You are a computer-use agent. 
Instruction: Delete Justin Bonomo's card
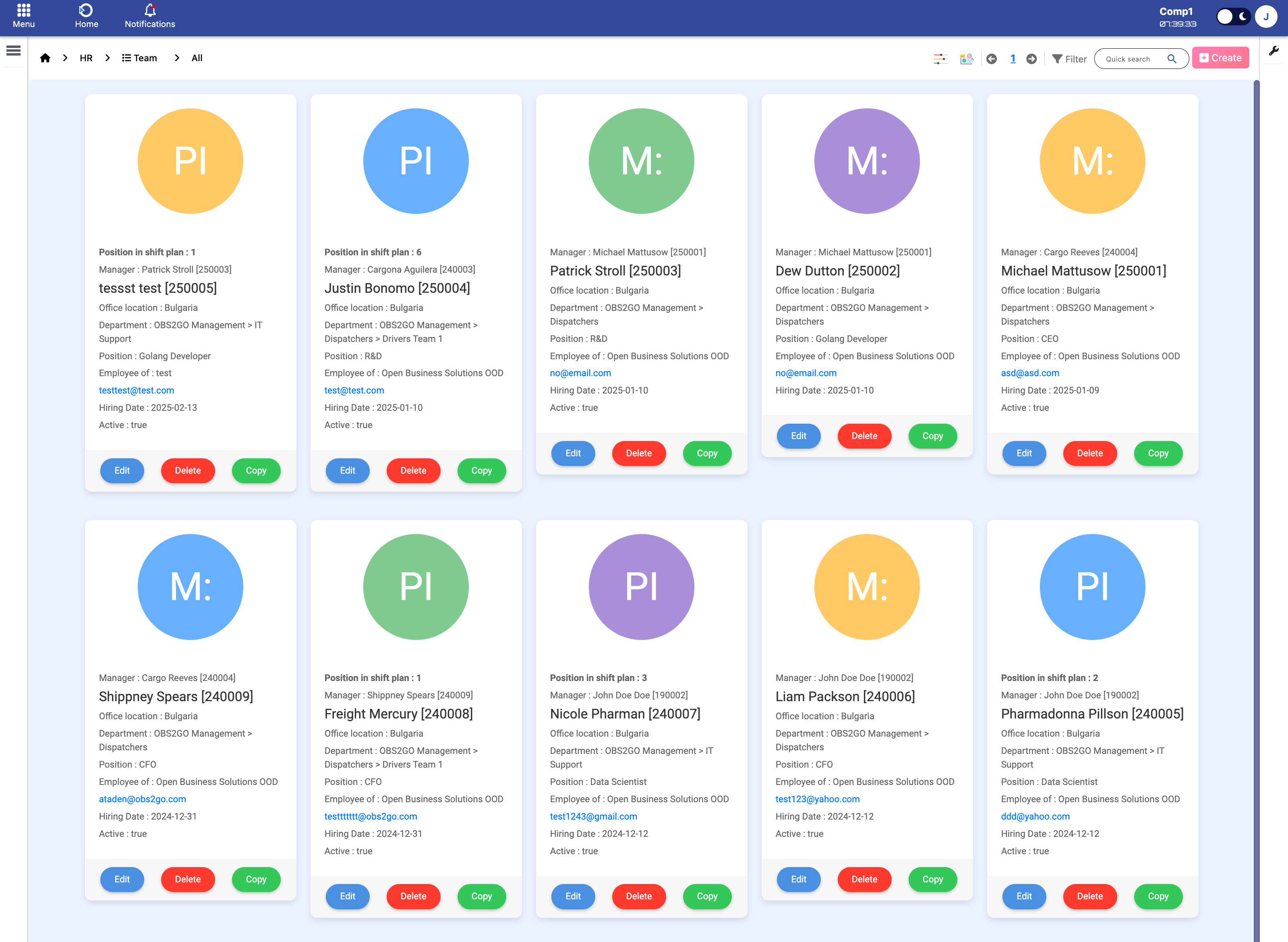[413, 470]
